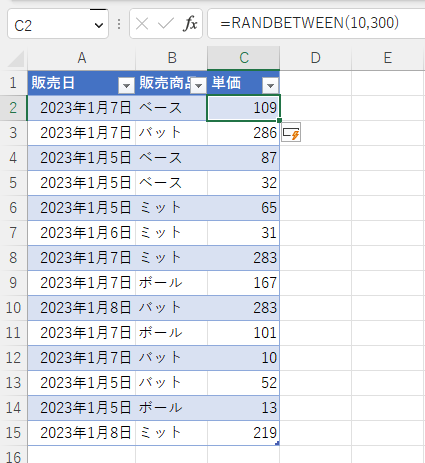
Task: Click the Insert Function fx icon
Action: [x=190, y=24]
